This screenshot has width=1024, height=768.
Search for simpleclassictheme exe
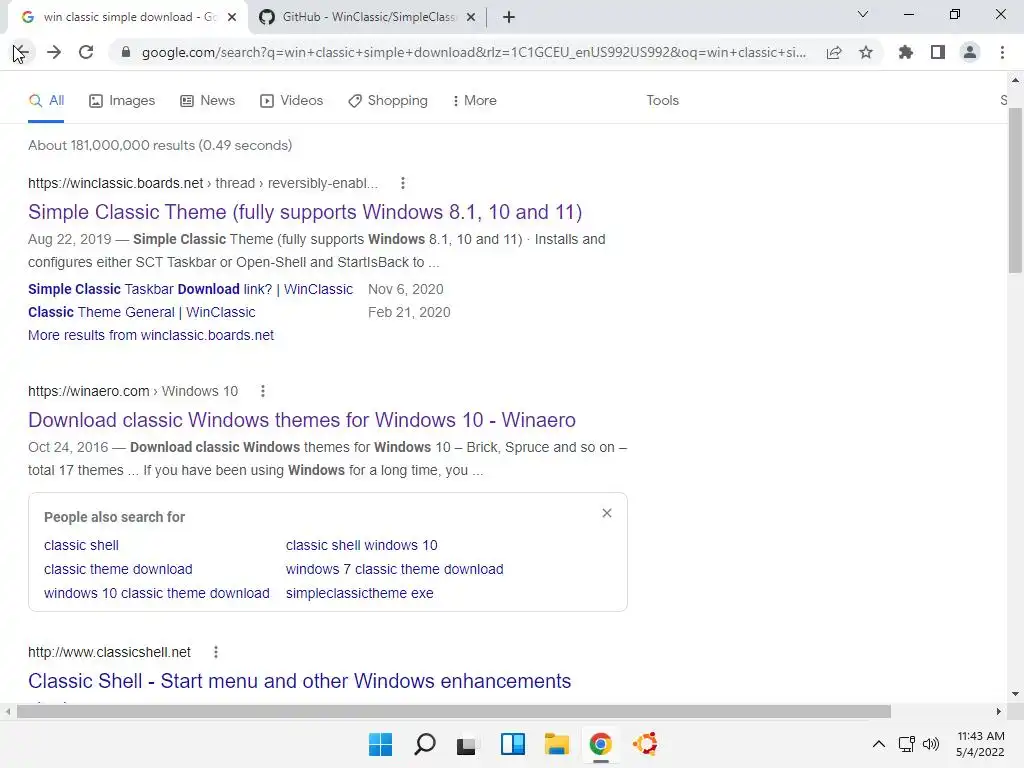click(x=360, y=594)
